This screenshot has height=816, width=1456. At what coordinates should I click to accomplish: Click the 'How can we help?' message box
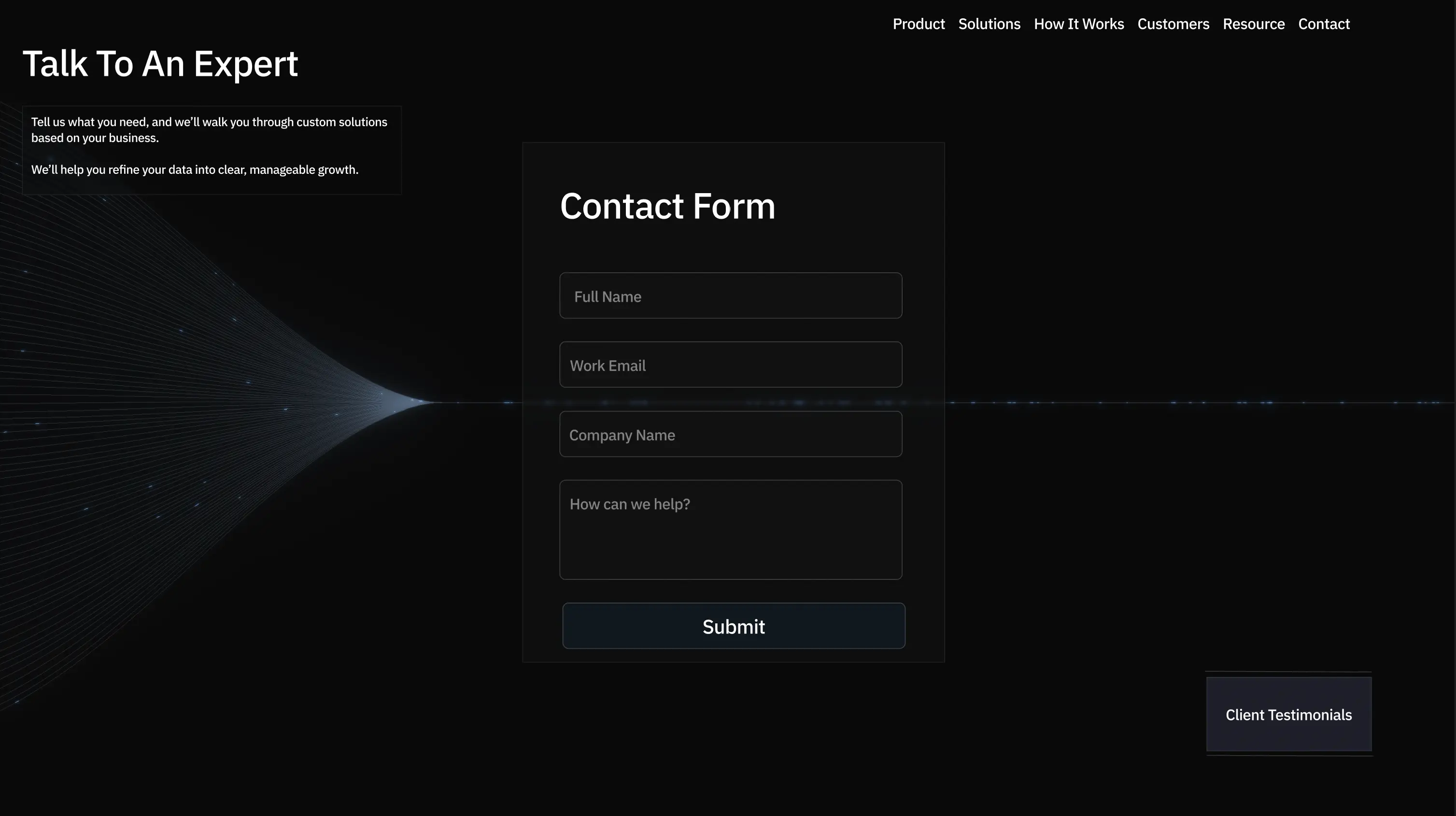coord(730,530)
